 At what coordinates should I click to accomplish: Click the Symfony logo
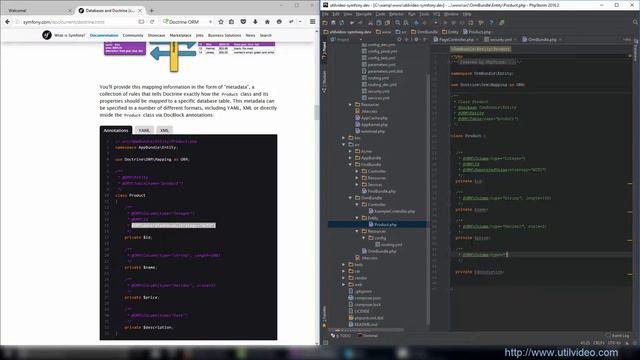47,35
